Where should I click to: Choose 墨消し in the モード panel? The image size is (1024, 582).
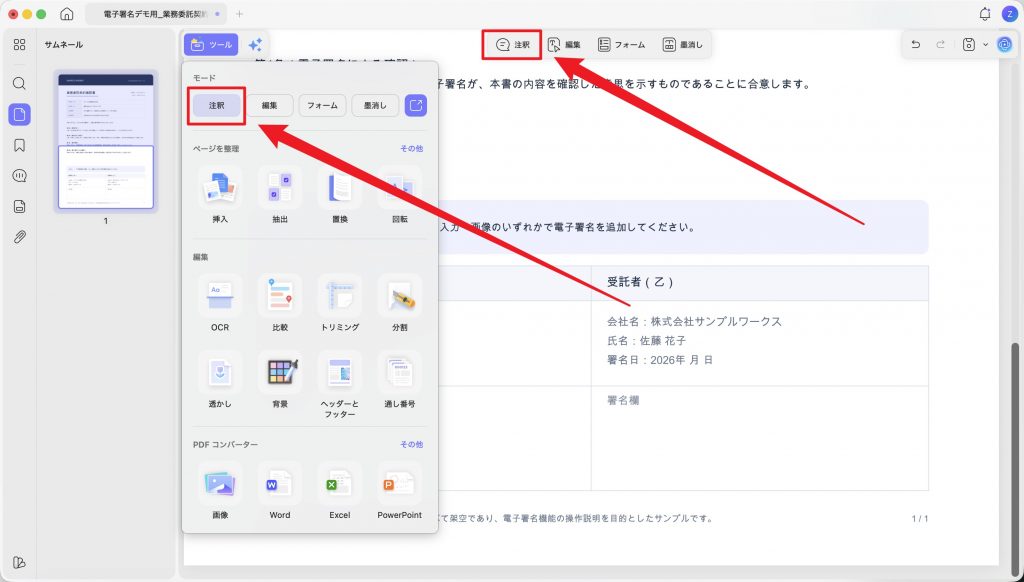pos(375,105)
